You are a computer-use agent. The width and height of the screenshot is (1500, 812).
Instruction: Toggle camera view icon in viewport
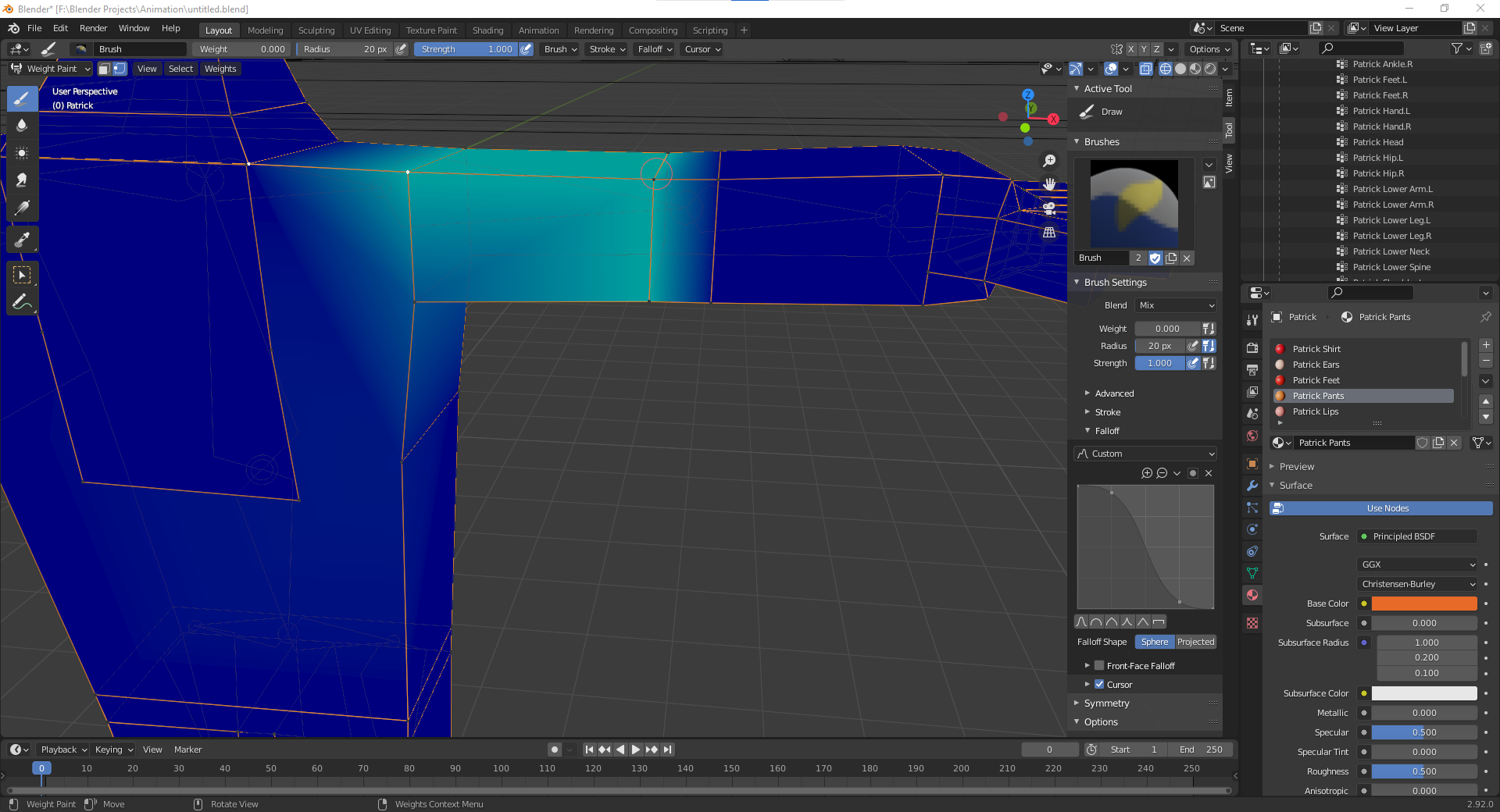point(1049,208)
